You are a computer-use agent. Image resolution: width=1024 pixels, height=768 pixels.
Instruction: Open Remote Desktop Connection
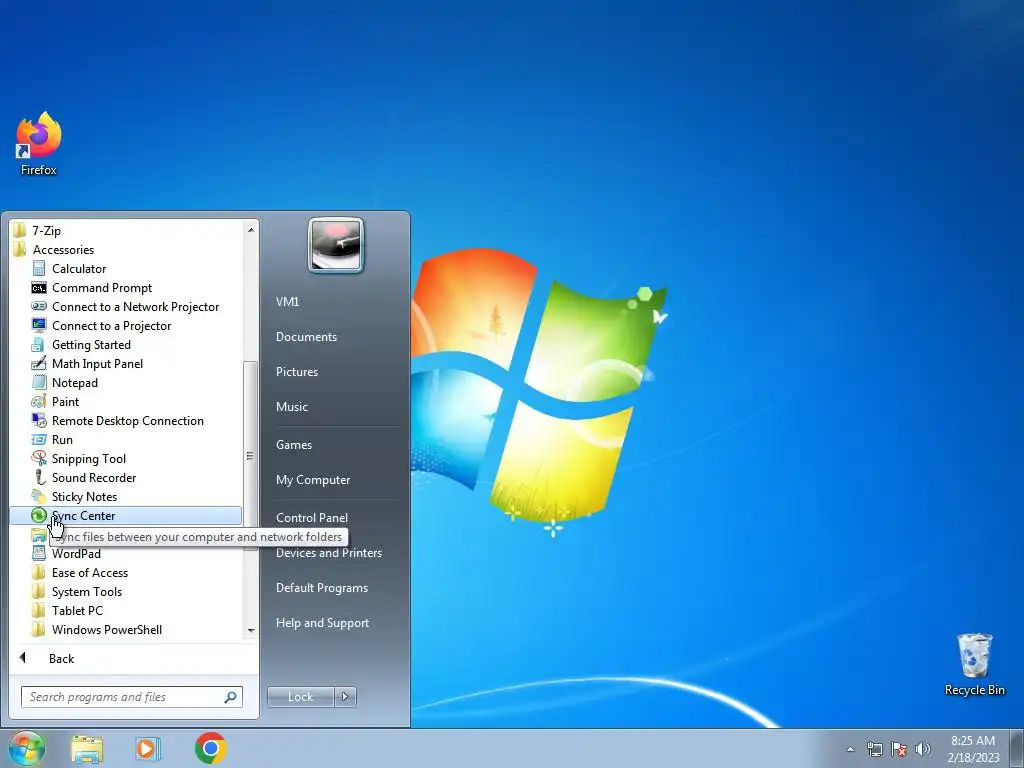pos(127,420)
